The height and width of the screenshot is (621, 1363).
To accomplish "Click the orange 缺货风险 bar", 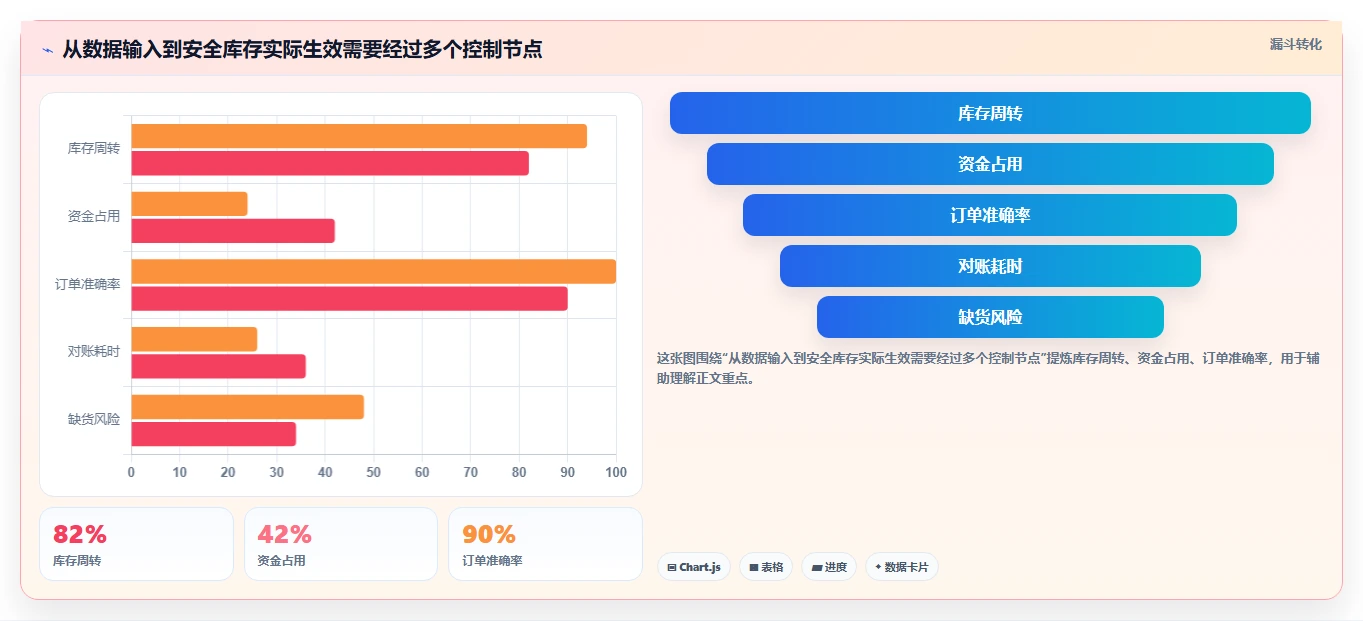I will [x=247, y=407].
